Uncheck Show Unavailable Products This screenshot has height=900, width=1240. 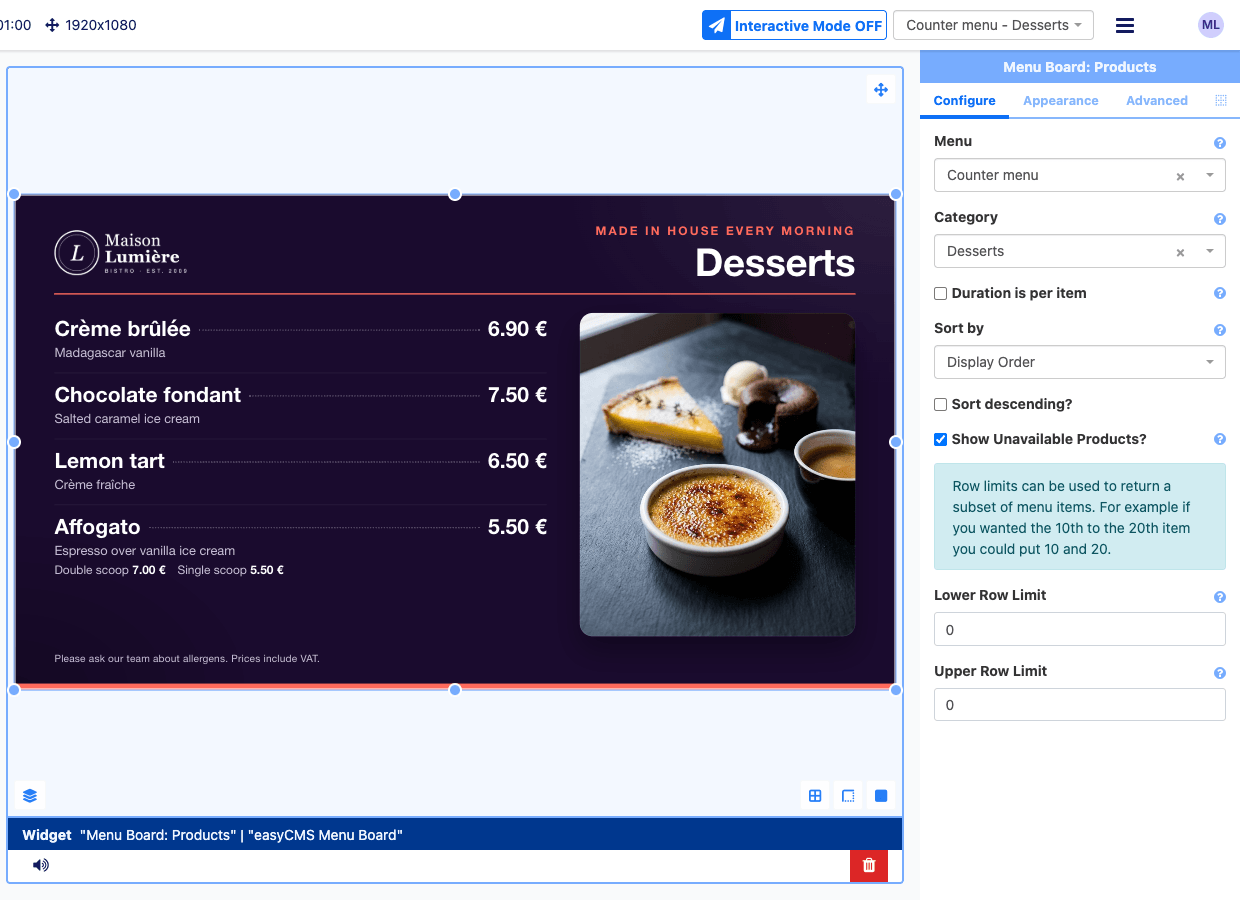click(940, 439)
